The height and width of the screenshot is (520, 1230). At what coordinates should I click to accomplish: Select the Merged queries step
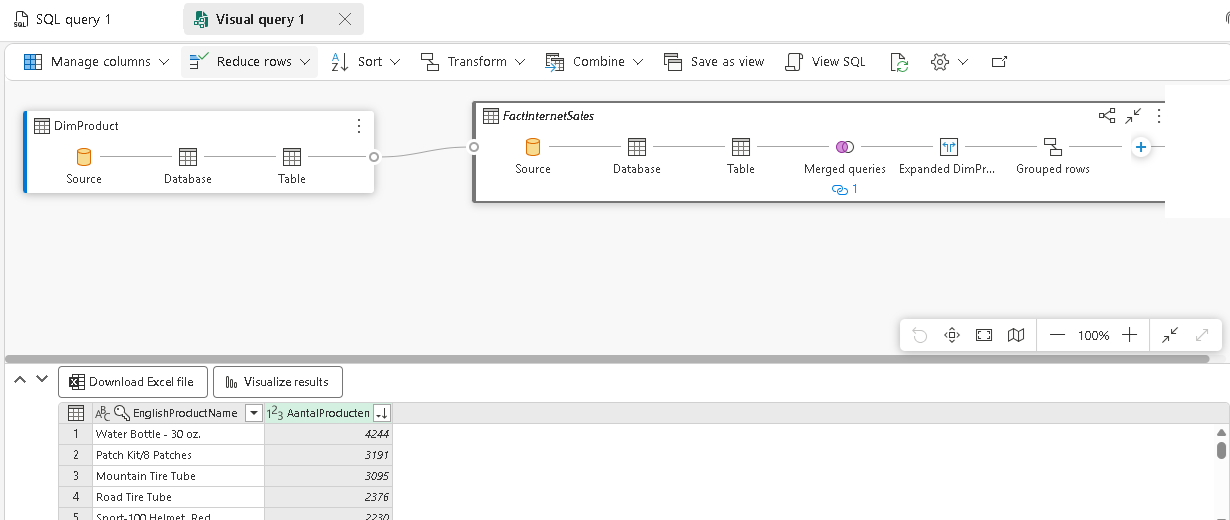click(845, 156)
